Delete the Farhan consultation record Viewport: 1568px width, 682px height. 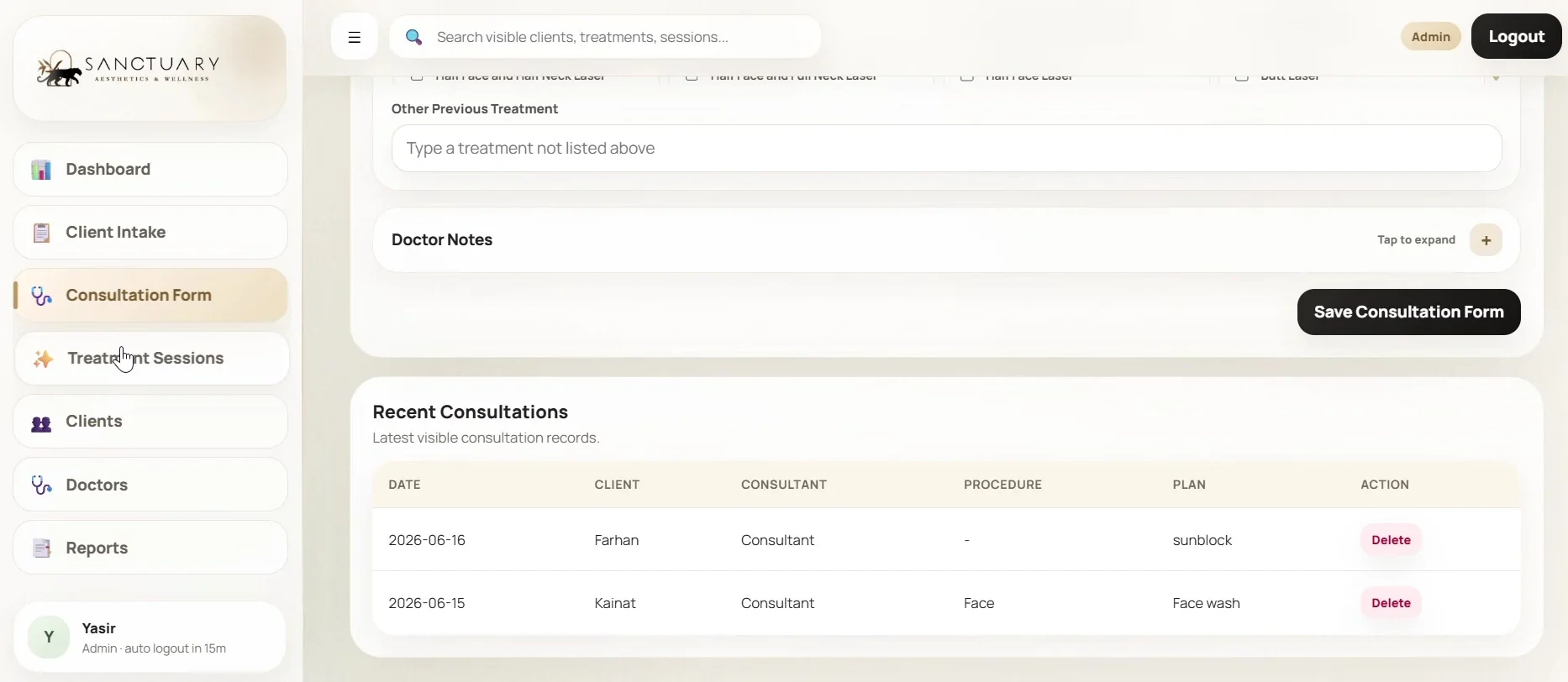tap(1391, 540)
